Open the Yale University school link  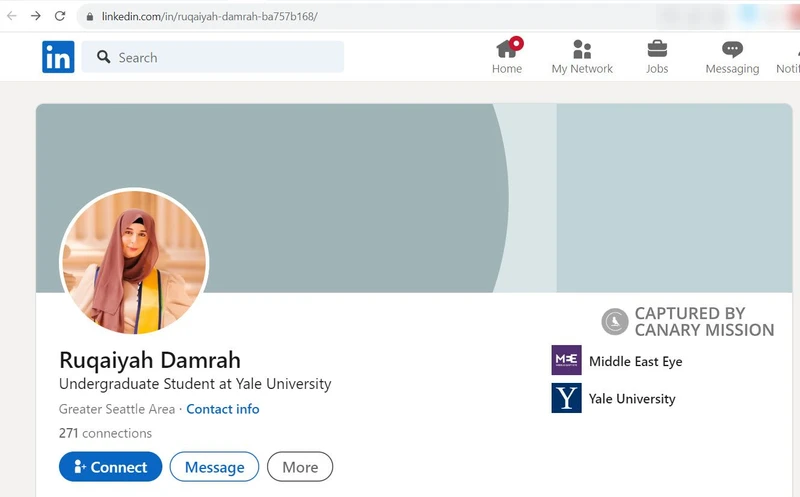pos(632,399)
